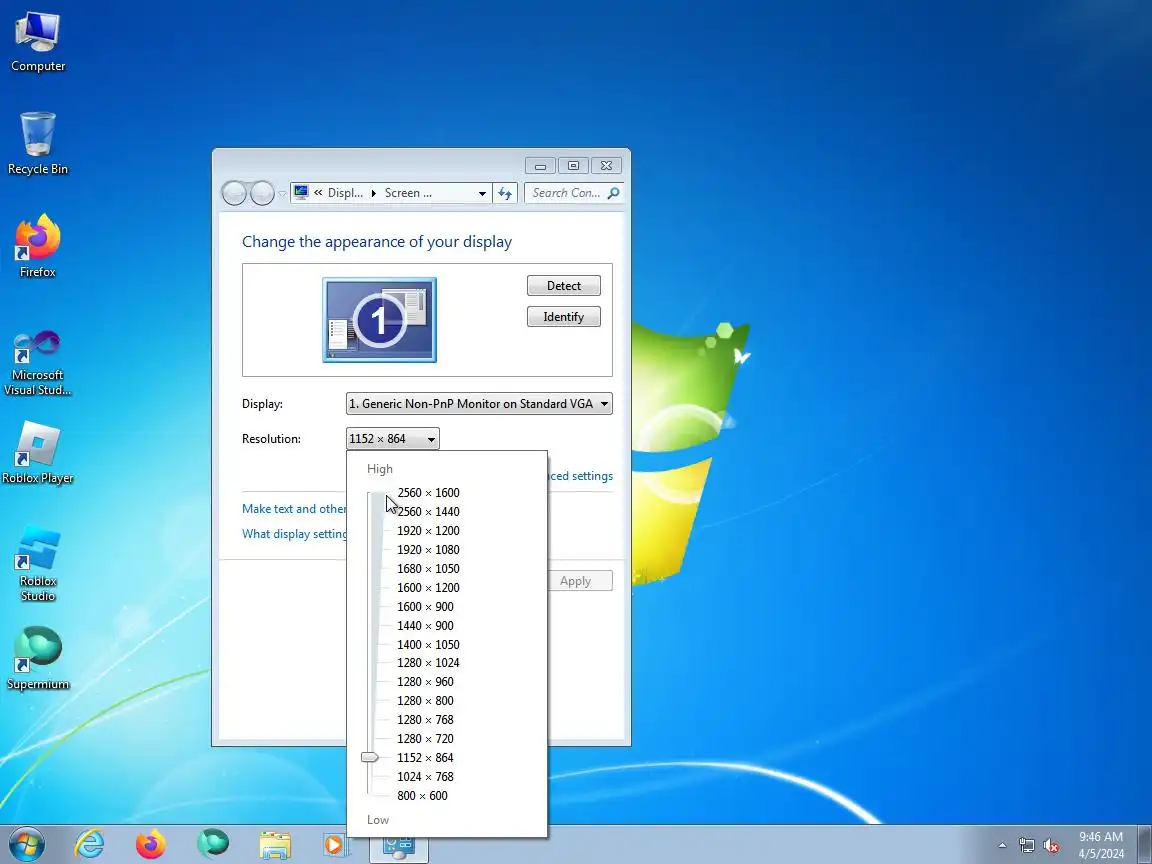Click the address bar Control Panel icon

(300, 192)
